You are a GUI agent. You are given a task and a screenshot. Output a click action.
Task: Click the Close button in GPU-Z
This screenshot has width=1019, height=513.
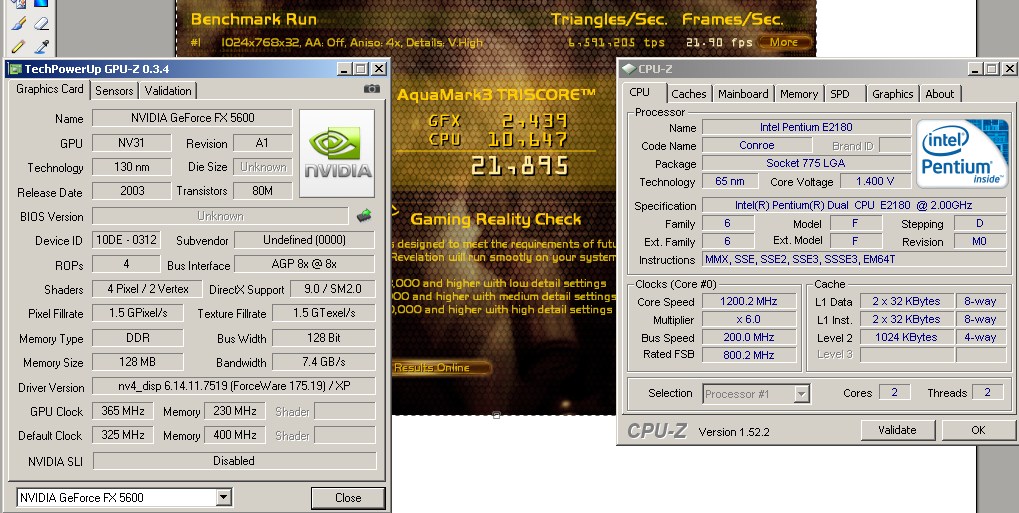point(348,497)
